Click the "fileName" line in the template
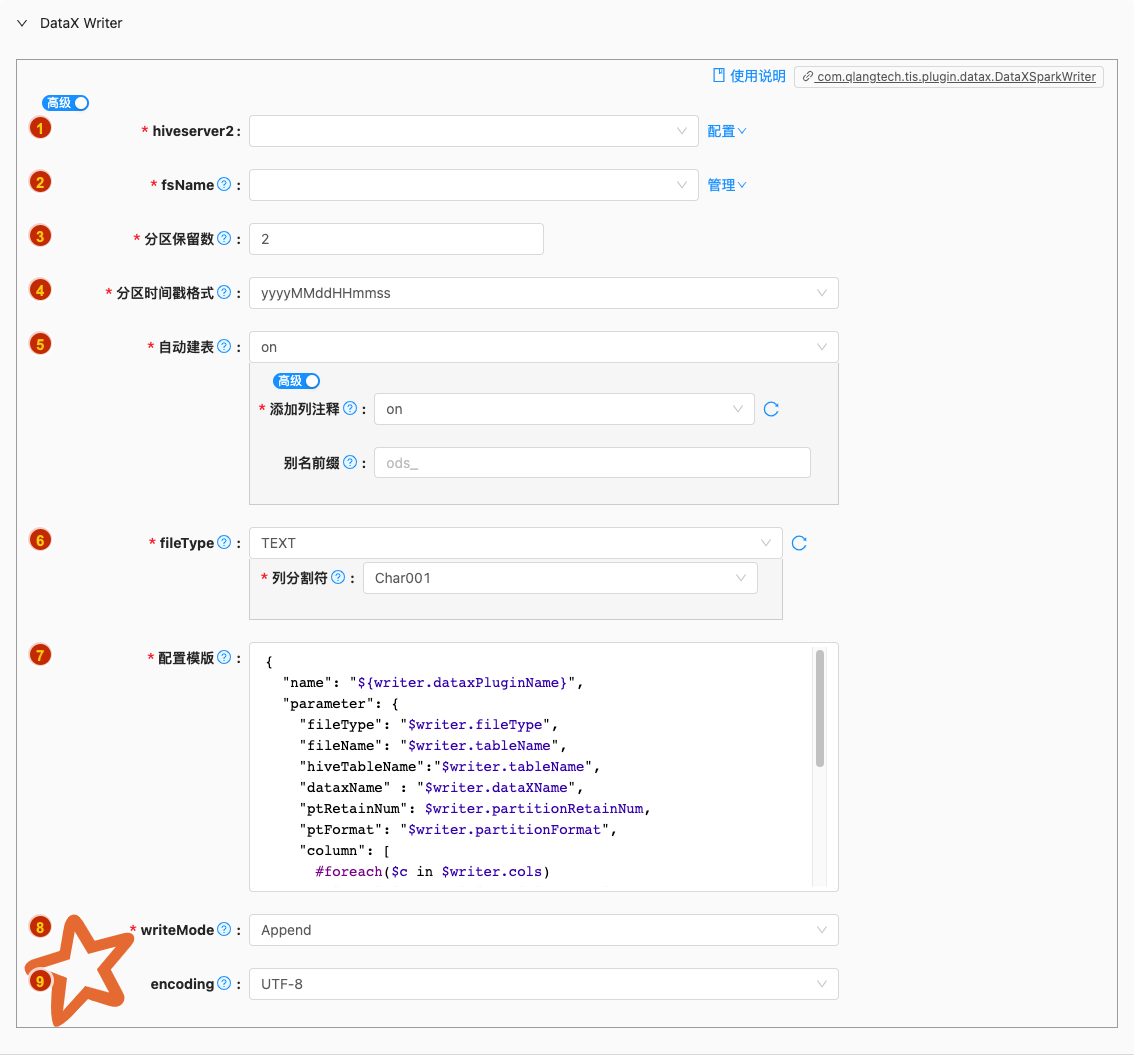 tap(433, 746)
